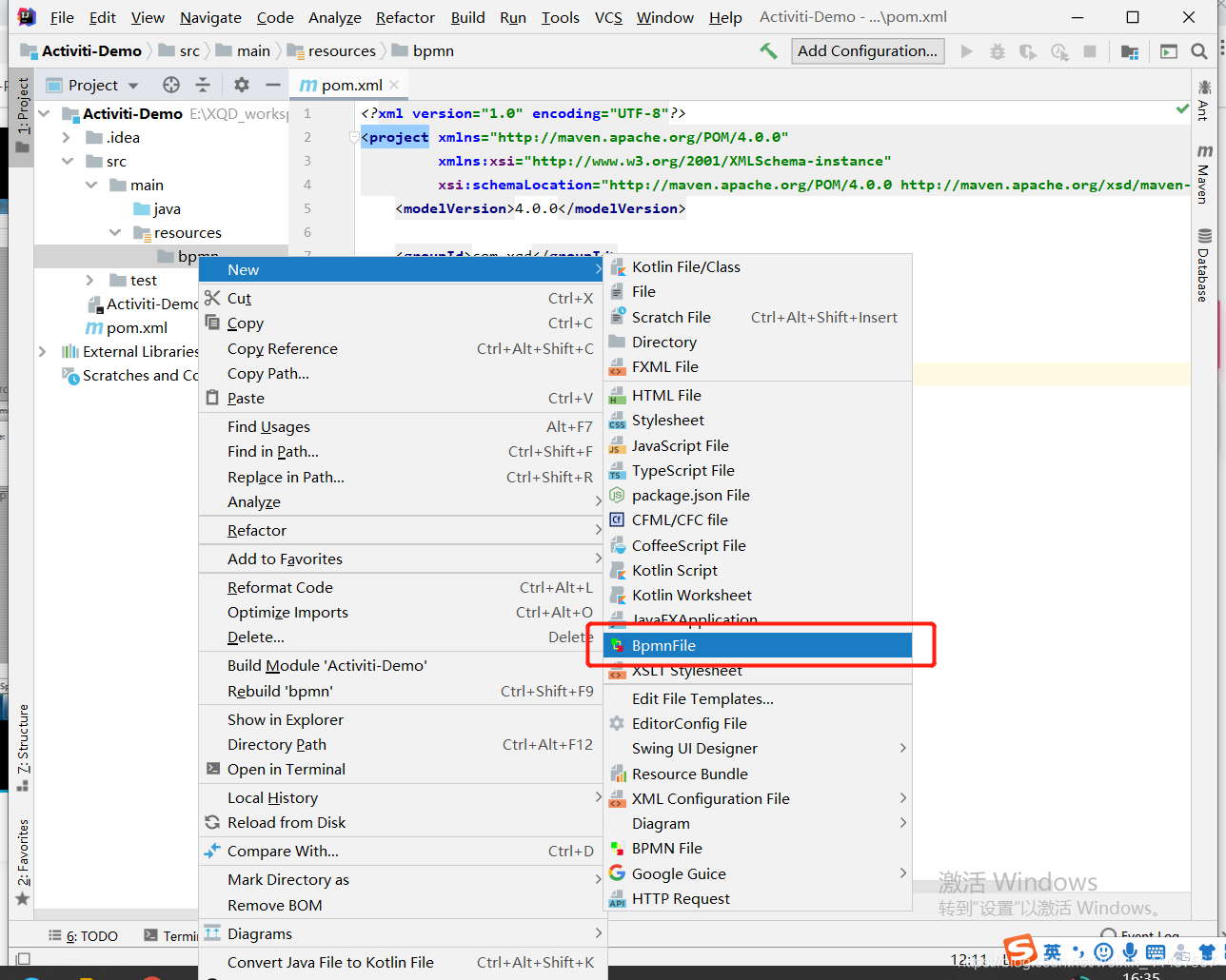Screen dimensions: 1226x980
Task: Click the Debug bug icon in toolbar
Action: coord(997,51)
